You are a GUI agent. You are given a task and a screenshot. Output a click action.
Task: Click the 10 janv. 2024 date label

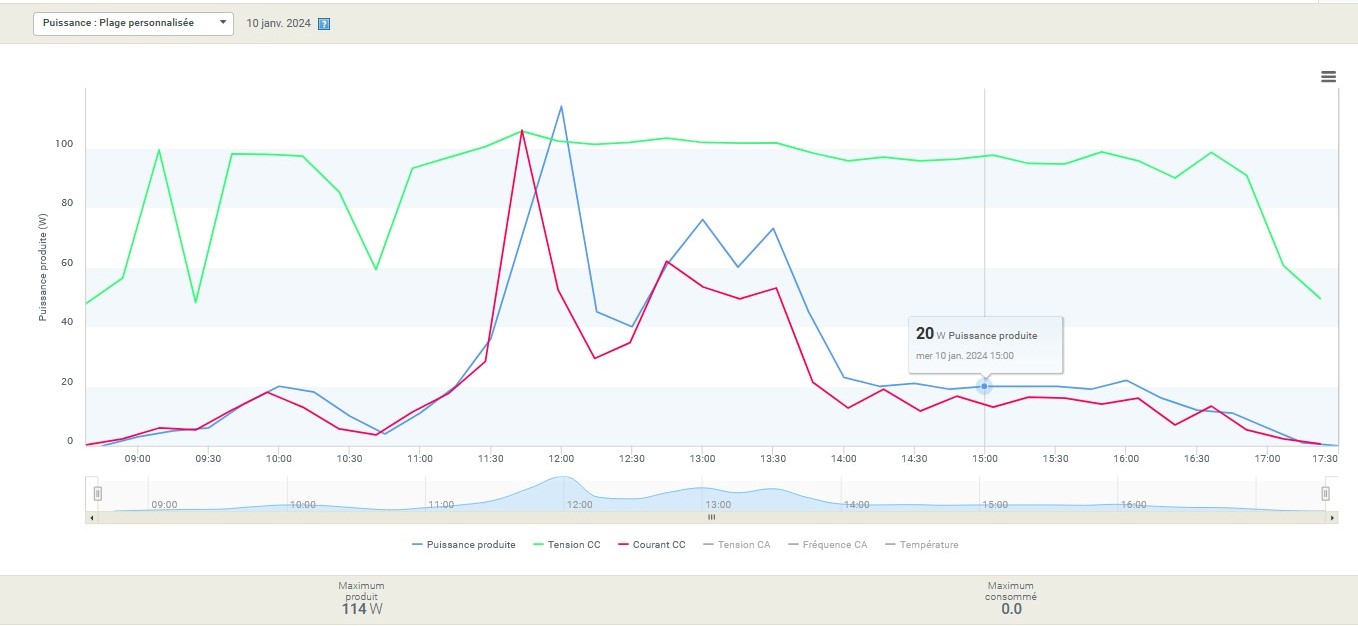[x=278, y=24]
